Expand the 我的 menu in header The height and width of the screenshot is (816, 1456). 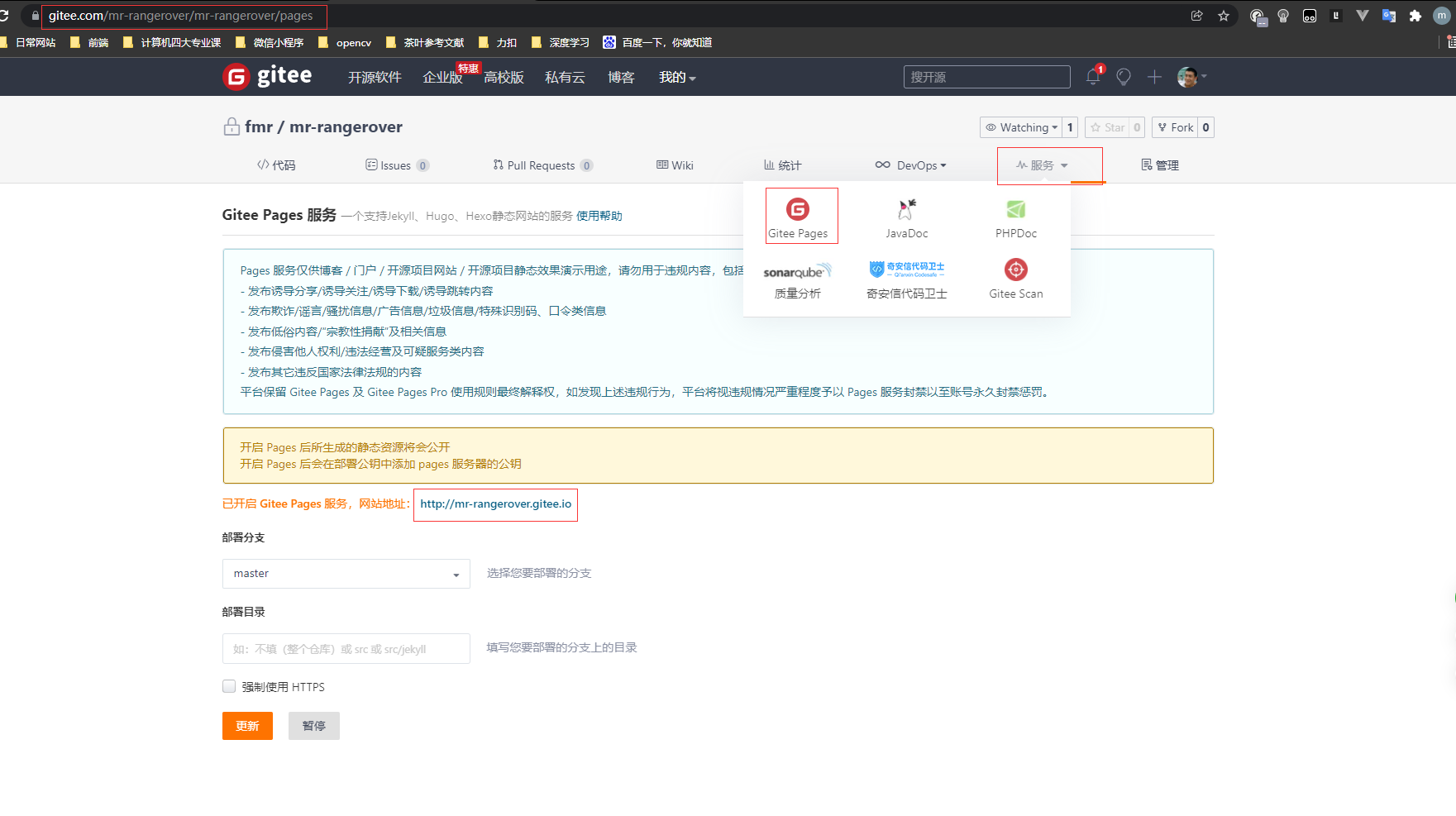(x=677, y=77)
